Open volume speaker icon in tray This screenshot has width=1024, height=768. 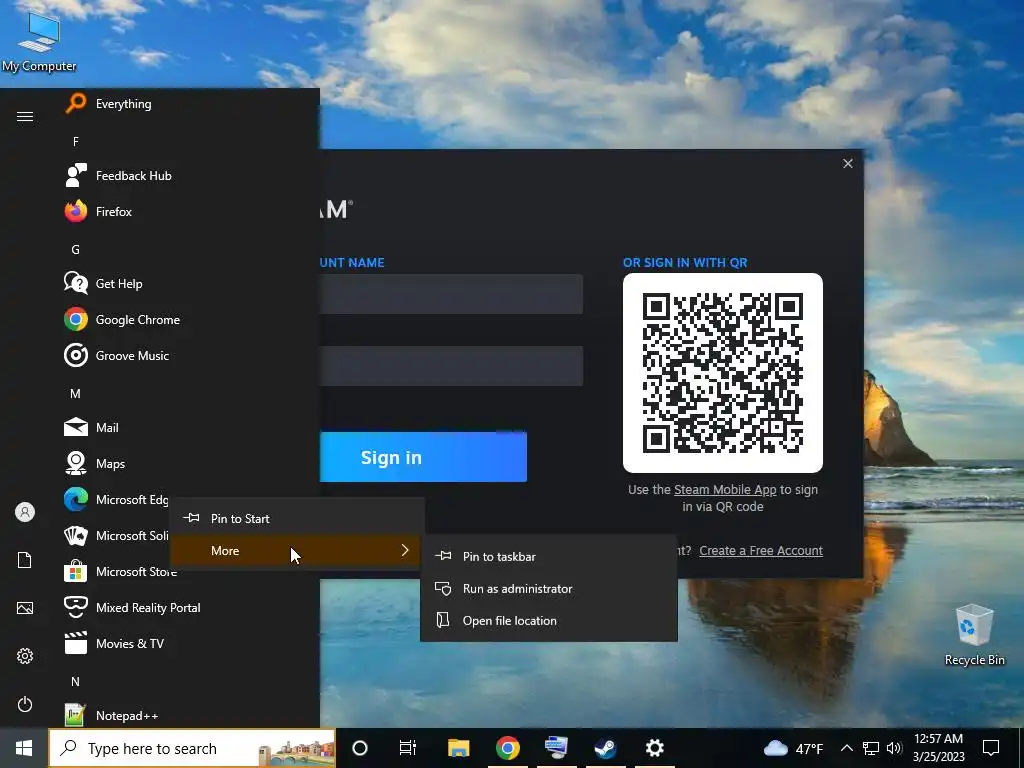pos(894,748)
